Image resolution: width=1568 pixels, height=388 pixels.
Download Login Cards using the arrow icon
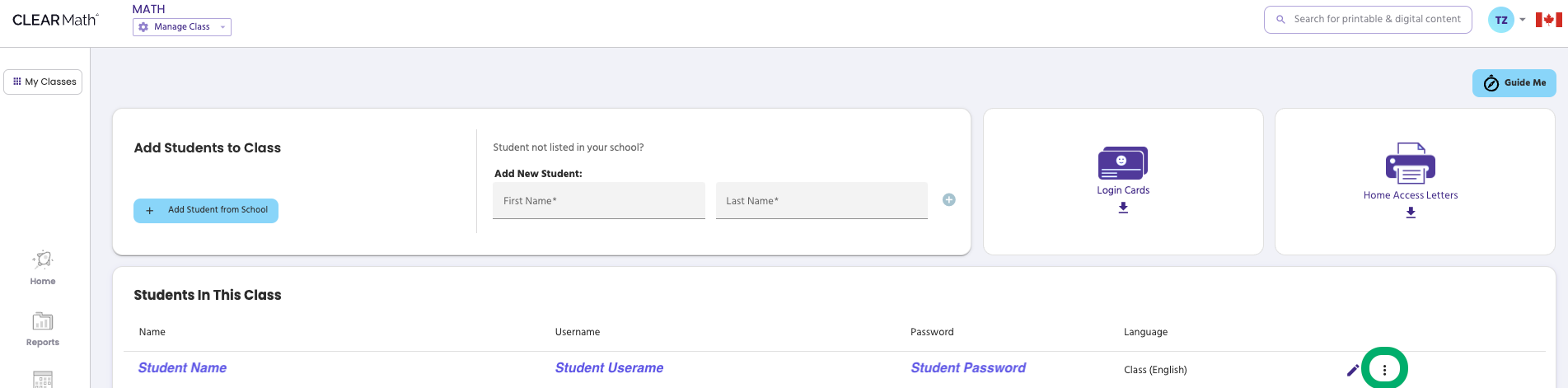pos(1123,208)
